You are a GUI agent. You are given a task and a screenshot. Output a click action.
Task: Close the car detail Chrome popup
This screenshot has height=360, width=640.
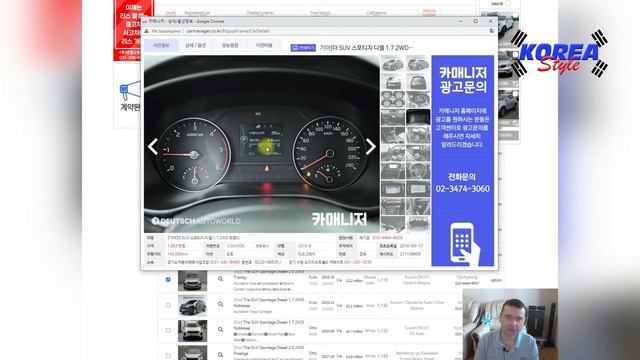coord(491,21)
